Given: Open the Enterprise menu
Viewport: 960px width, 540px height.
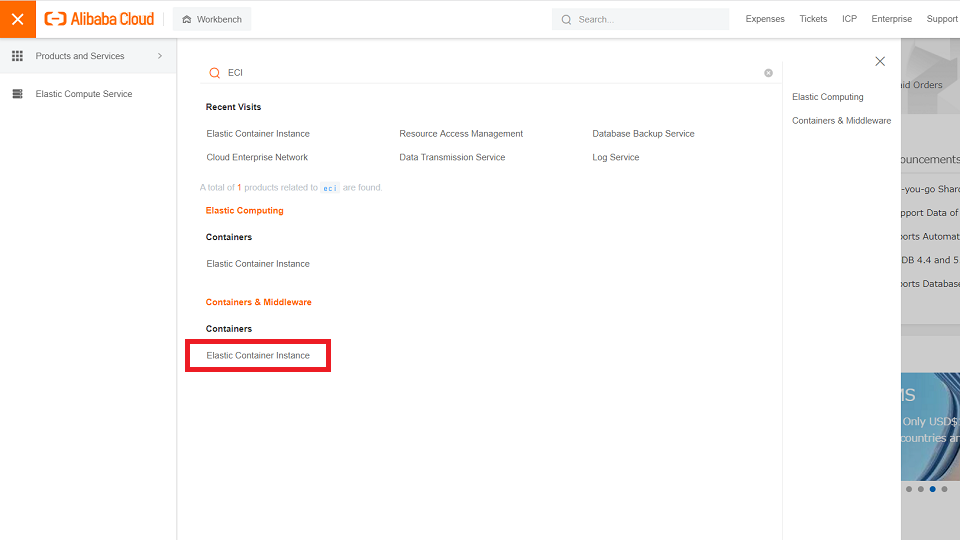Looking at the screenshot, I should (x=891, y=19).
